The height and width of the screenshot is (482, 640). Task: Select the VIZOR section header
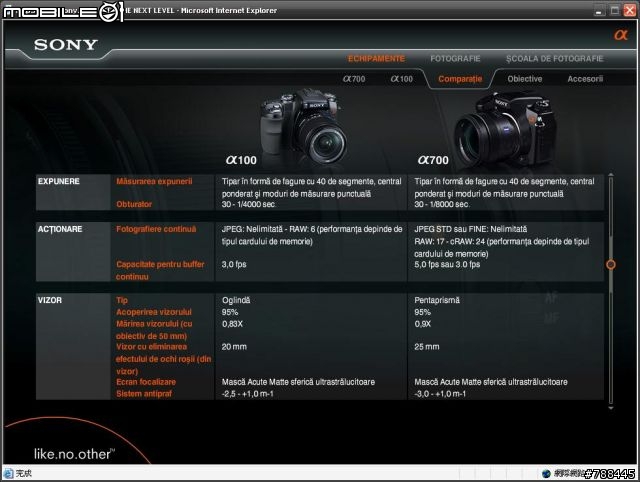click(x=49, y=300)
